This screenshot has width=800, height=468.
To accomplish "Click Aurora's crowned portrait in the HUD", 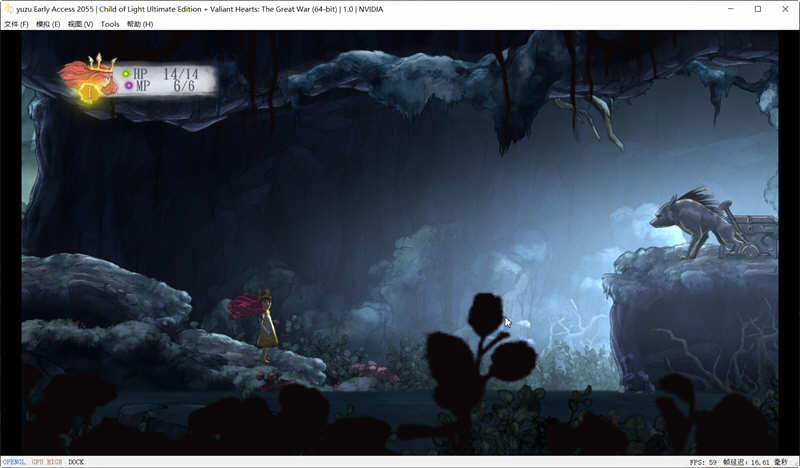I will point(88,76).
